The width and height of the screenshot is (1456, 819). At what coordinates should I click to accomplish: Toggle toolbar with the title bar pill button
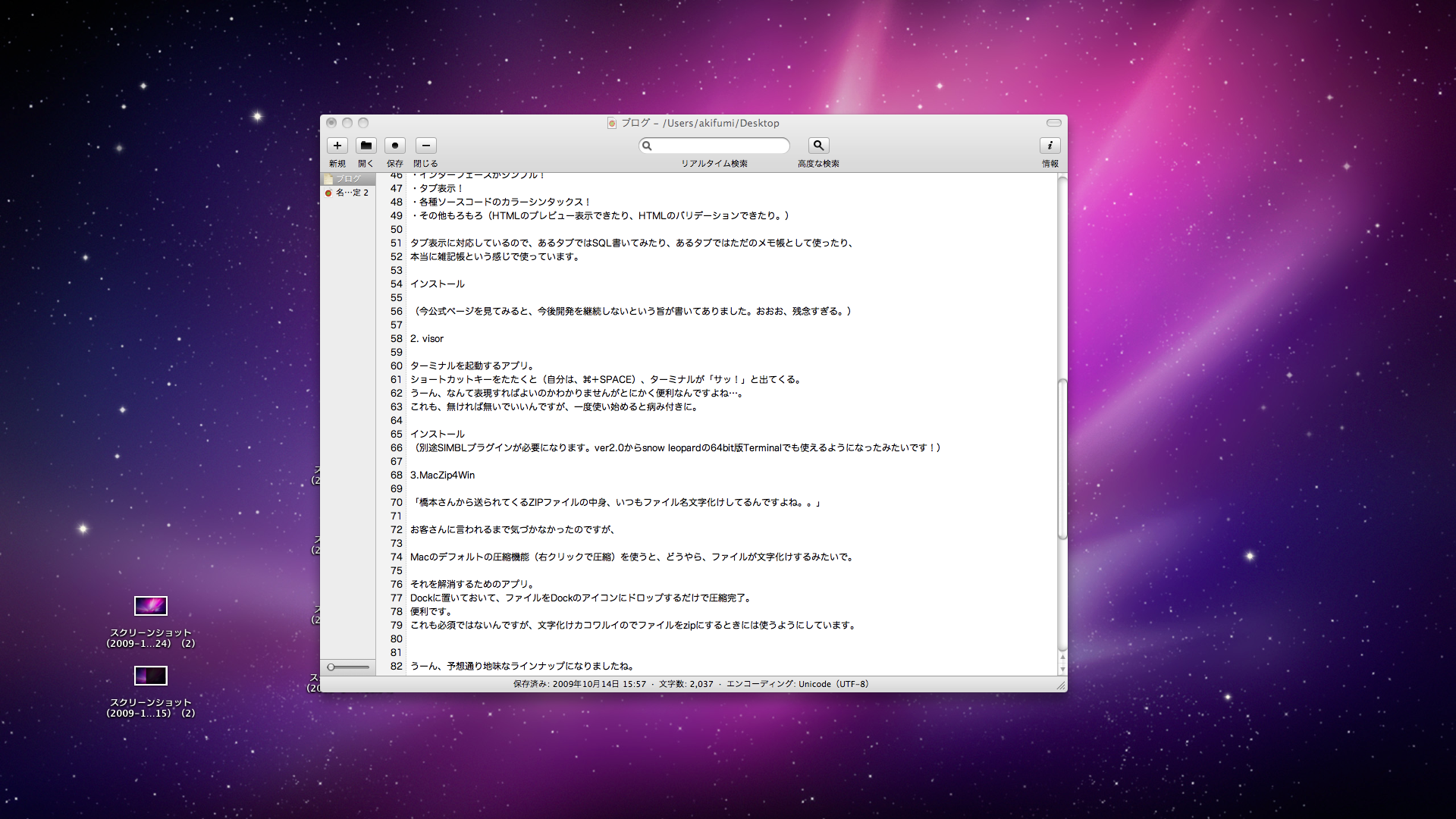tap(1053, 123)
